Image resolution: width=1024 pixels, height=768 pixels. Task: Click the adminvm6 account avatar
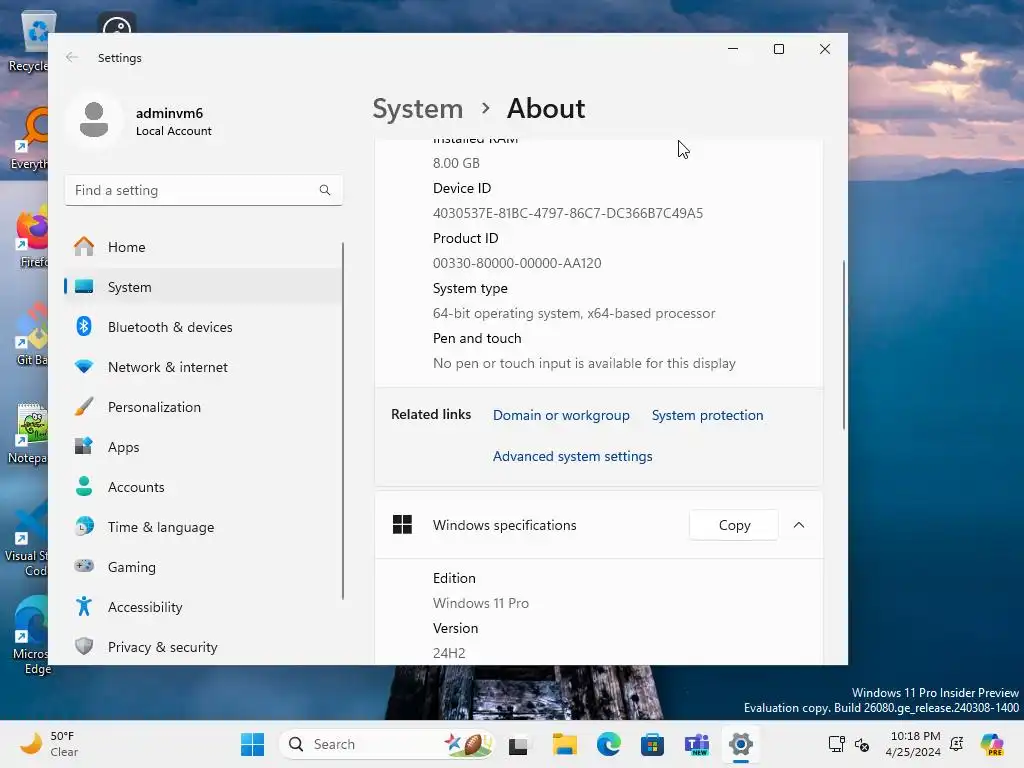pyautogui.click(x=93, y=120)
